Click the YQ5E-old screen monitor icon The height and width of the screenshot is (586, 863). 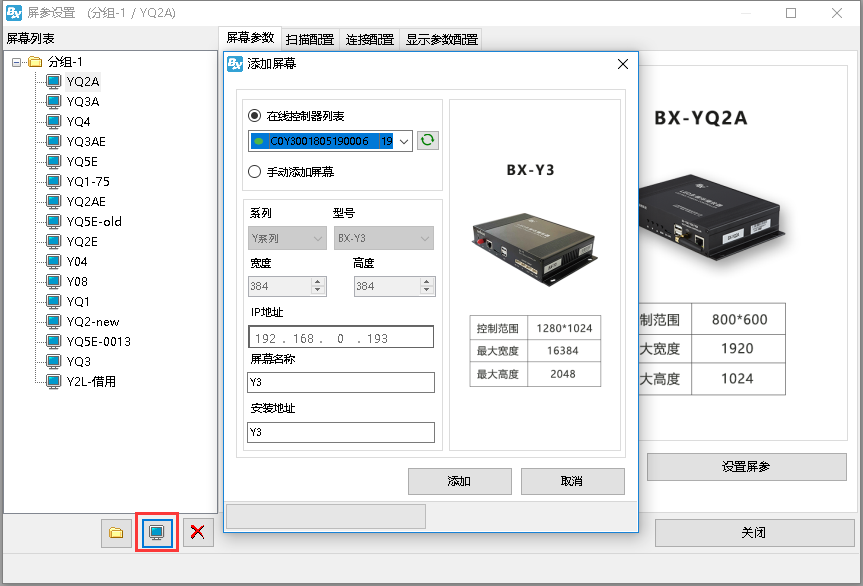(54, 221)
